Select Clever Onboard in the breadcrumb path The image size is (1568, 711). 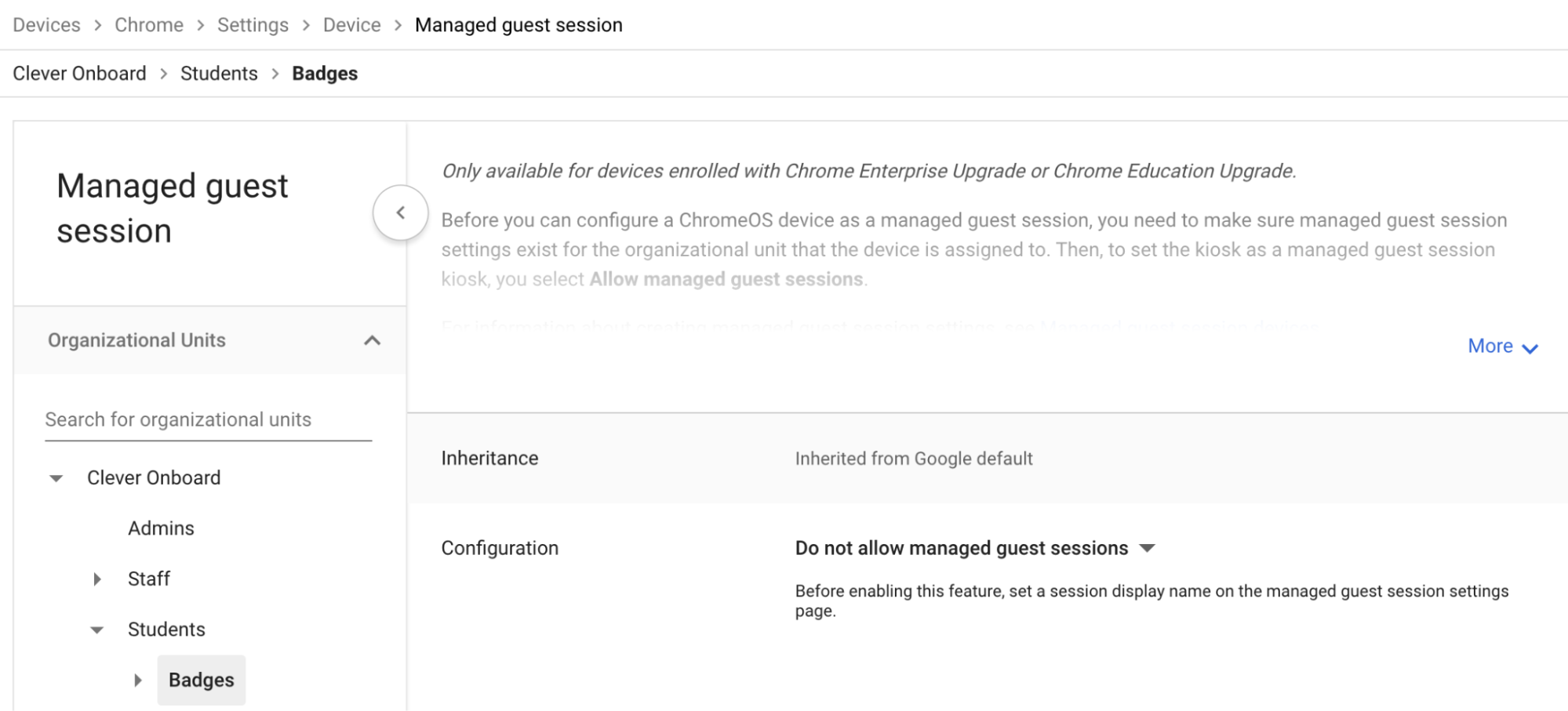[x=79, y=73]
